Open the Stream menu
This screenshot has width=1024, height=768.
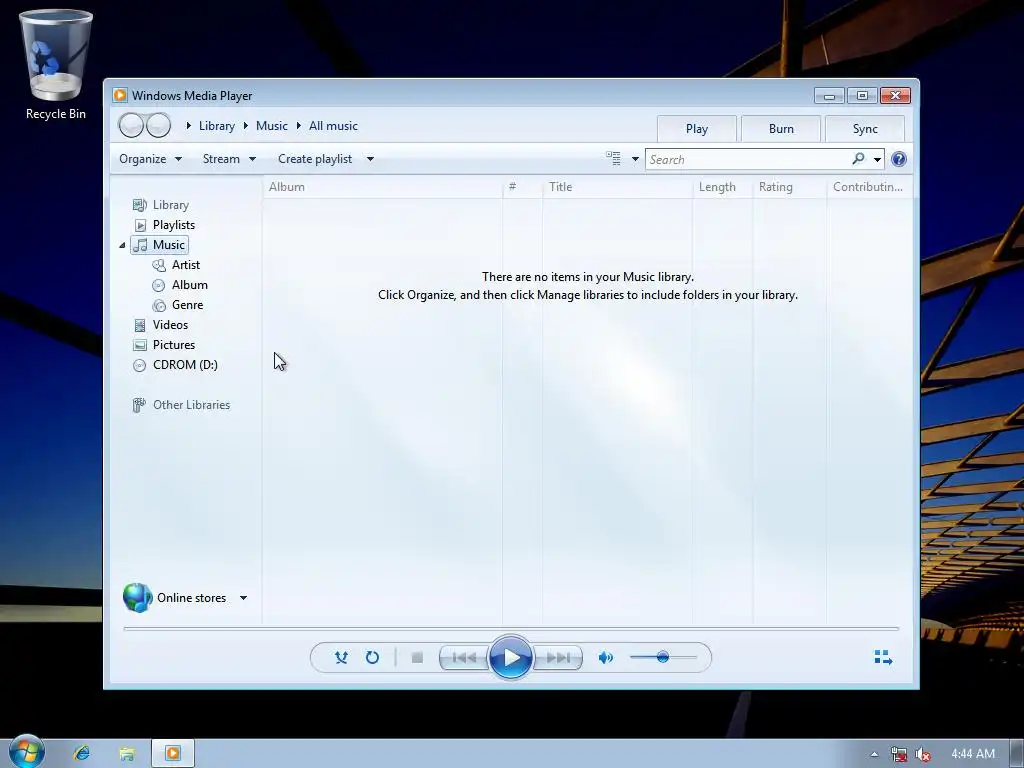pos(229,159)
